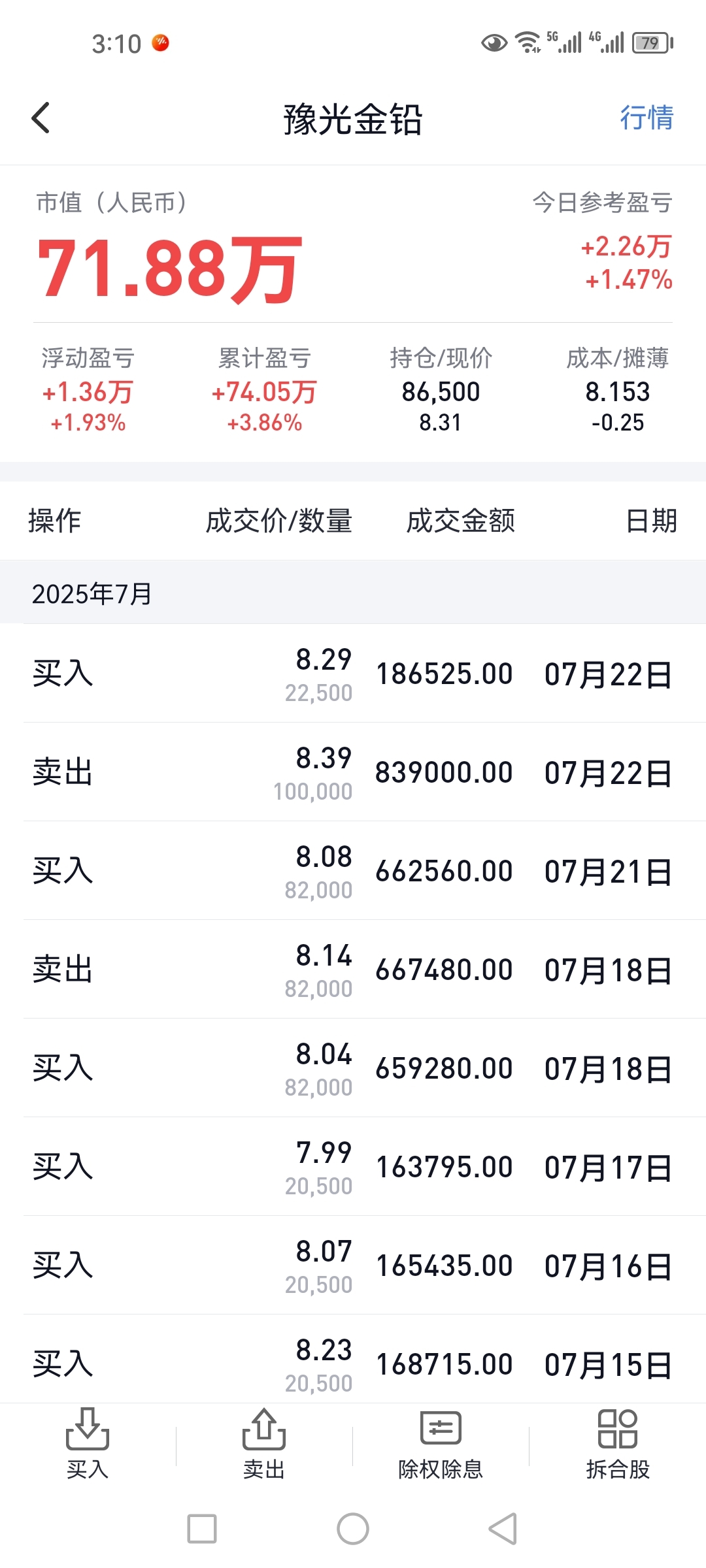Screen dimensions: 706x1568
Task: Tap Android back triangle button
Action: 503,1529
